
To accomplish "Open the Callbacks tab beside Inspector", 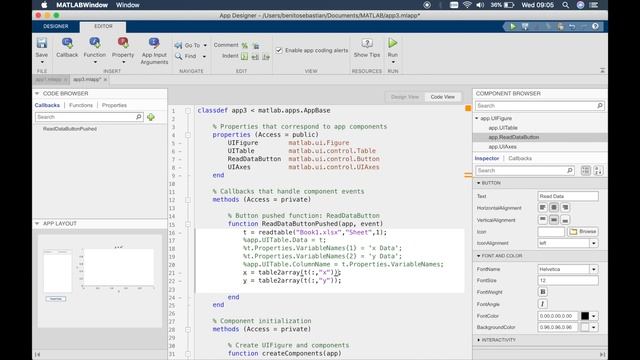I will 520,158.
